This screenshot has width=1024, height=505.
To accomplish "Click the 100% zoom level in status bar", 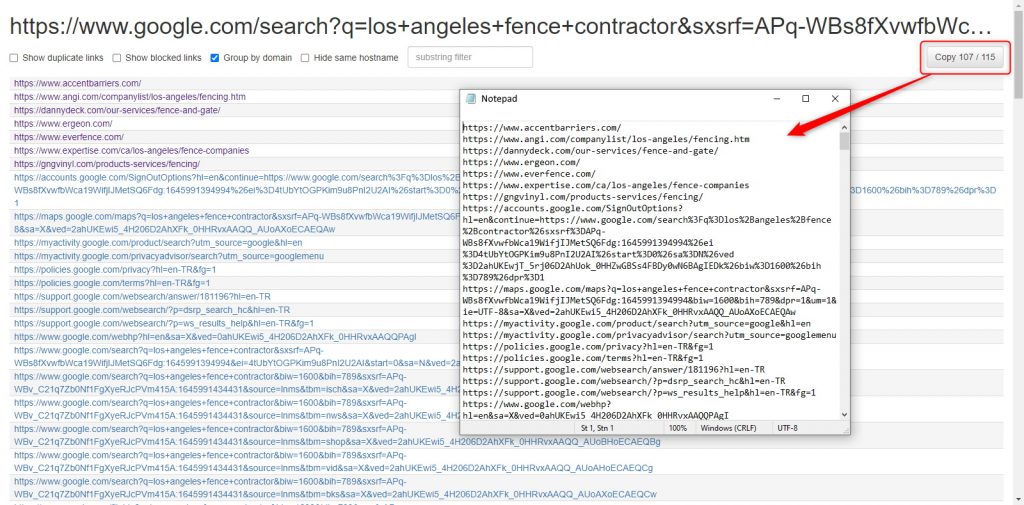I will click(678, 428).
